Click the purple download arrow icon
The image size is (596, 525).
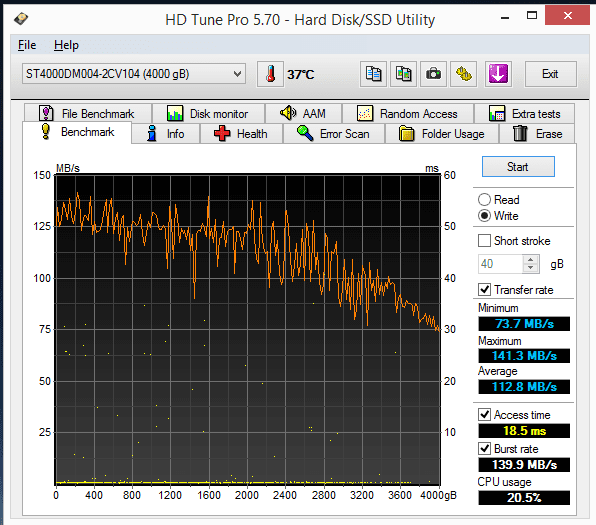pos(498,74)
